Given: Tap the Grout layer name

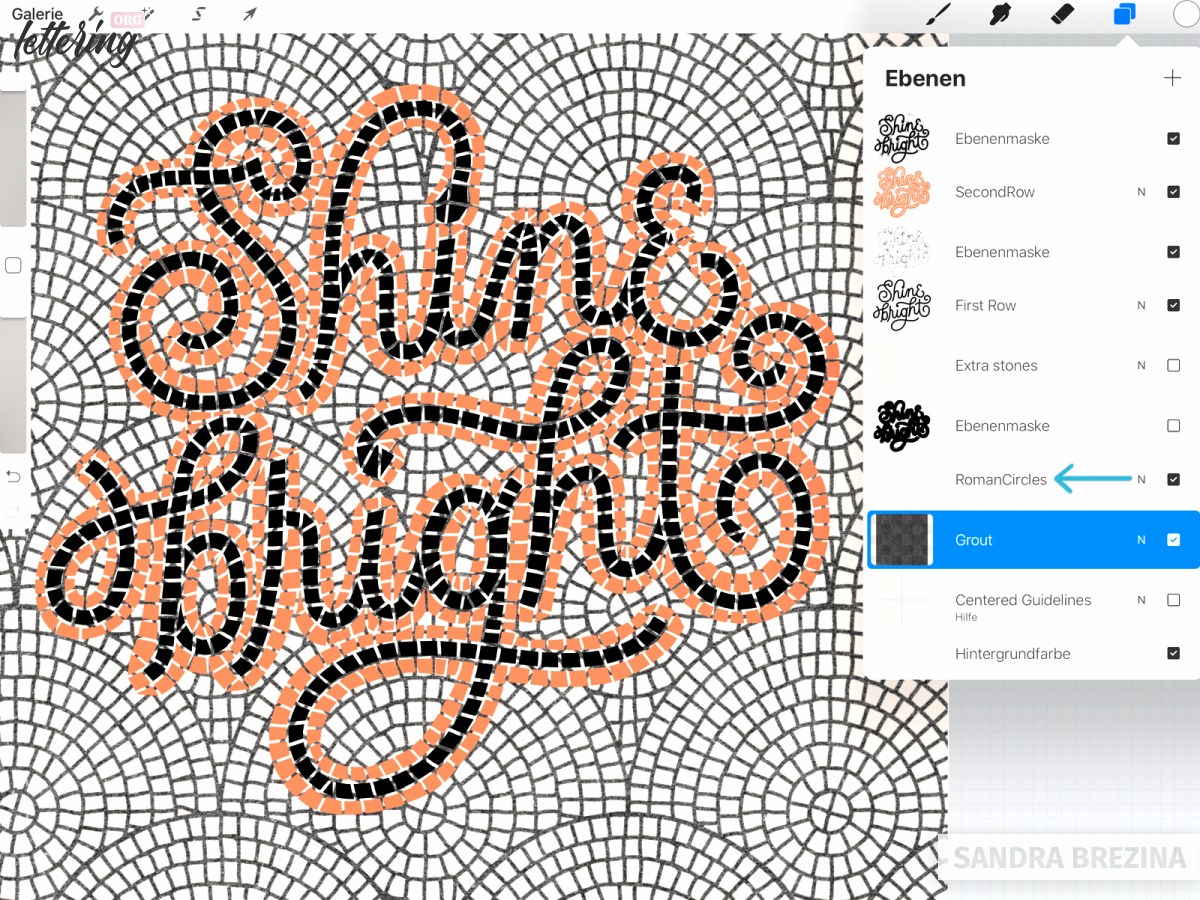Looking at the screenshot, I should click(x=973, y=540).
